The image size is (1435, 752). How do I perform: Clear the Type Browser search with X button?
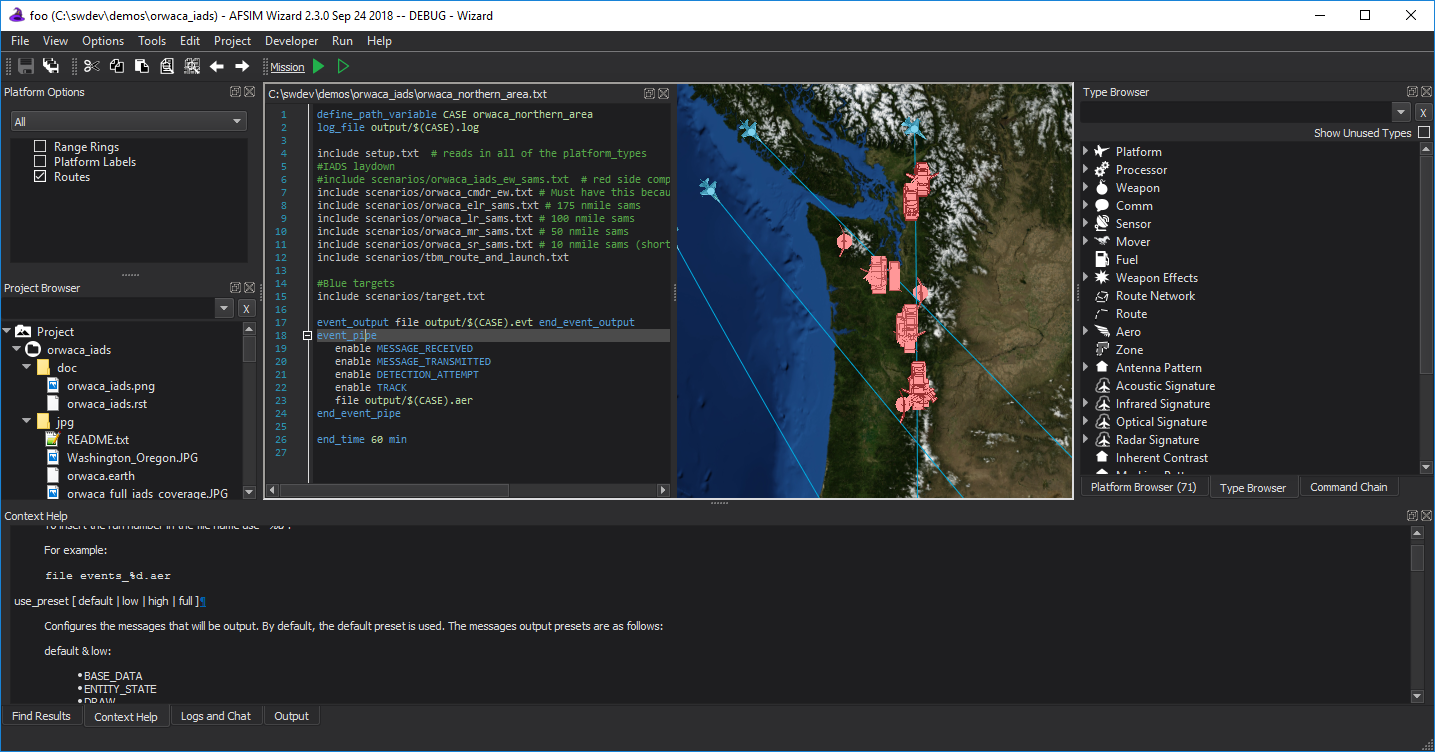[x=1423, y=113]
